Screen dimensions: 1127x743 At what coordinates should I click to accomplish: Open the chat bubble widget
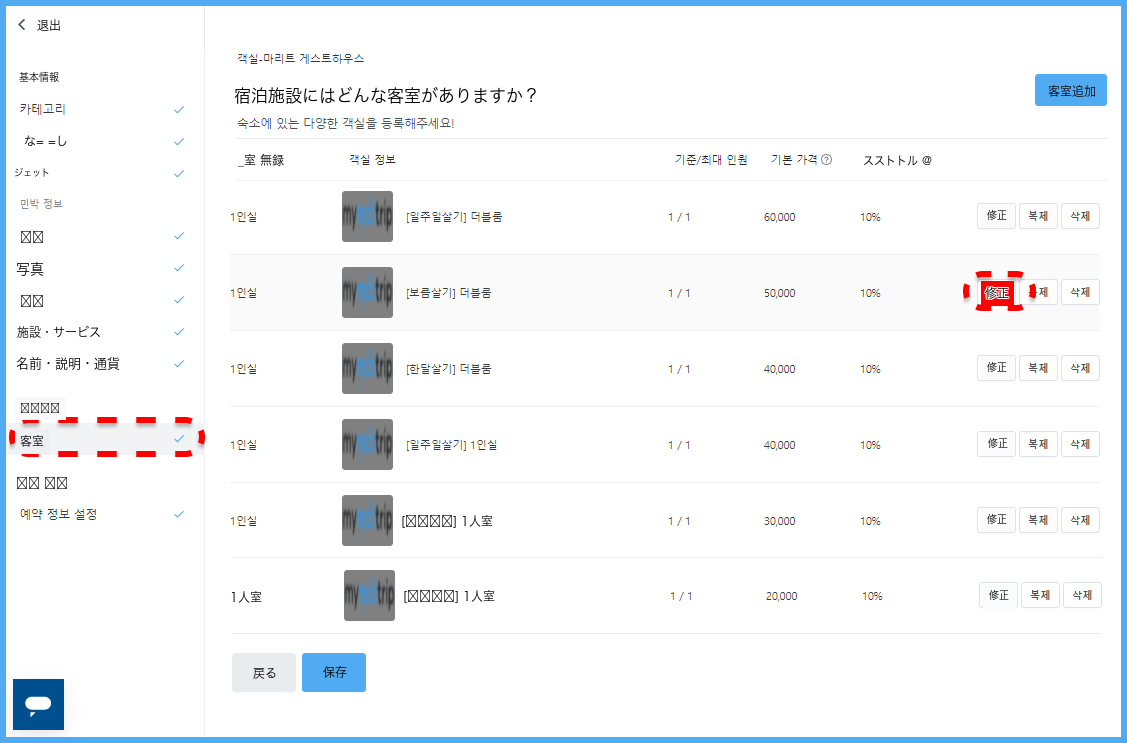pyautogui.click(x=38, y=704)
